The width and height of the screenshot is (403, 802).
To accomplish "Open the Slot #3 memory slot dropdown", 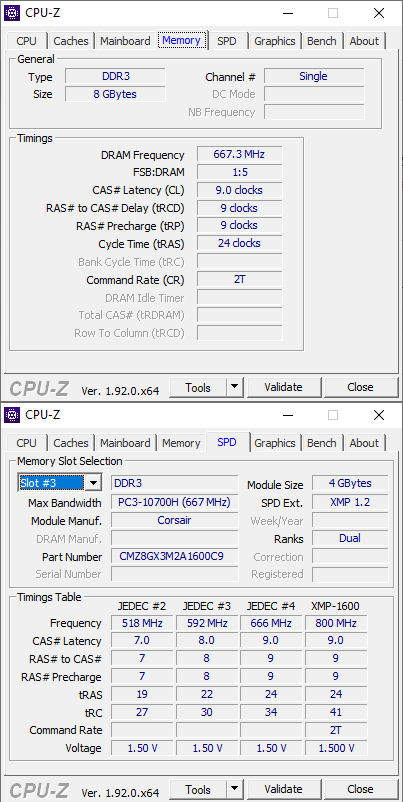I will (93, 483).
